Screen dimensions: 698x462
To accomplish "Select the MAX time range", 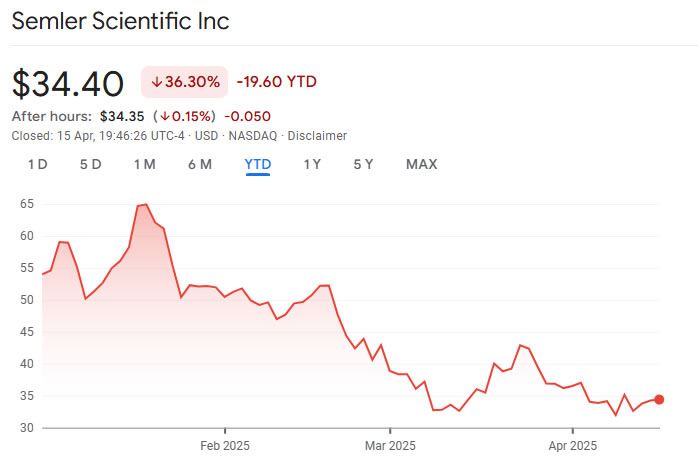I will [421, 164].
